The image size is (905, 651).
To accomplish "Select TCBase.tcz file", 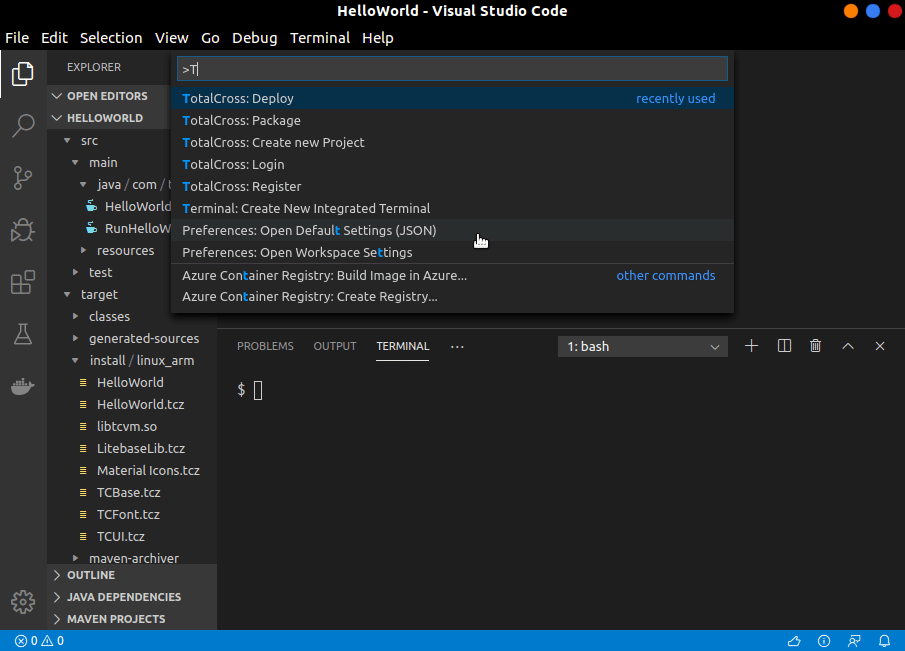I will pos(132,492).
